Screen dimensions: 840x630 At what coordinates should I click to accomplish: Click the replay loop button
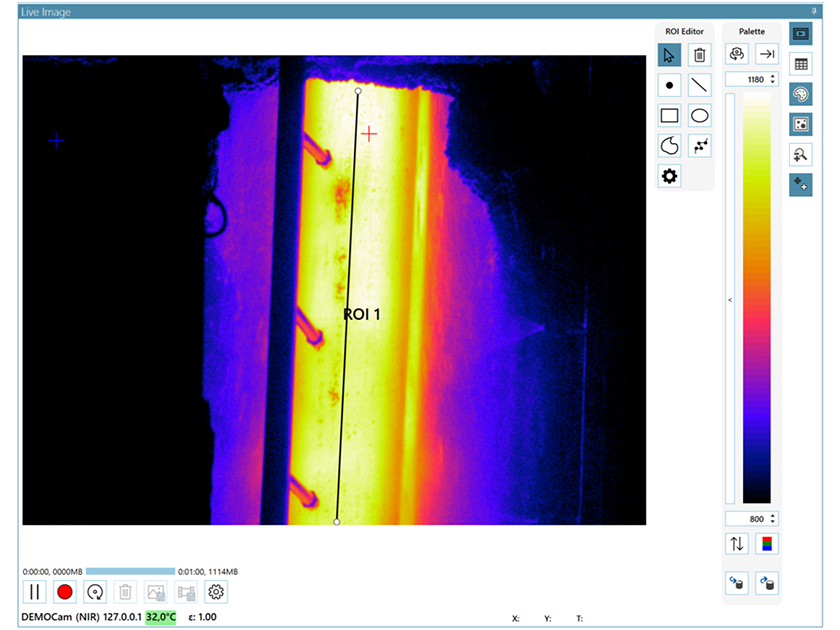[95, 592]
